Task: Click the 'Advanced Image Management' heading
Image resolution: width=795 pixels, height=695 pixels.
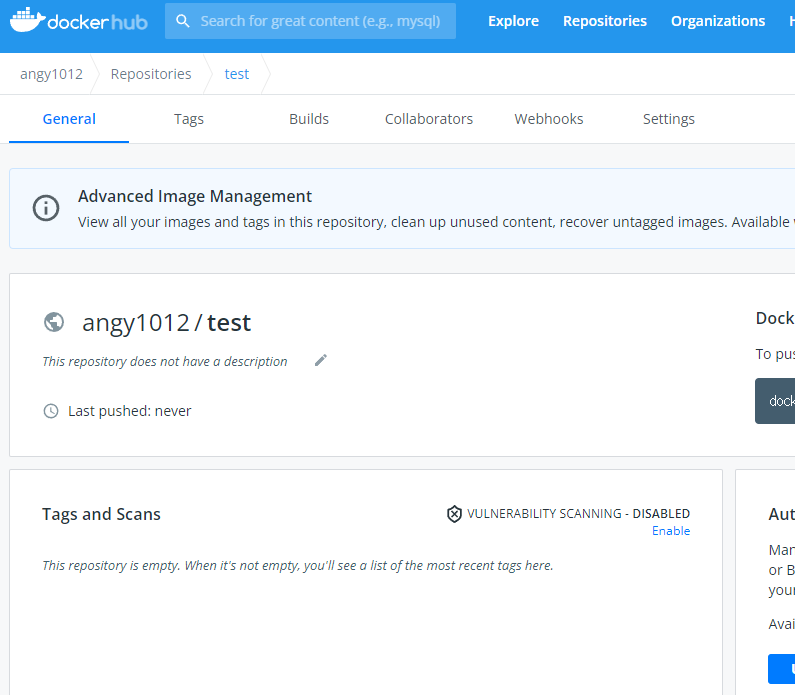Action: tap(195, 196)
